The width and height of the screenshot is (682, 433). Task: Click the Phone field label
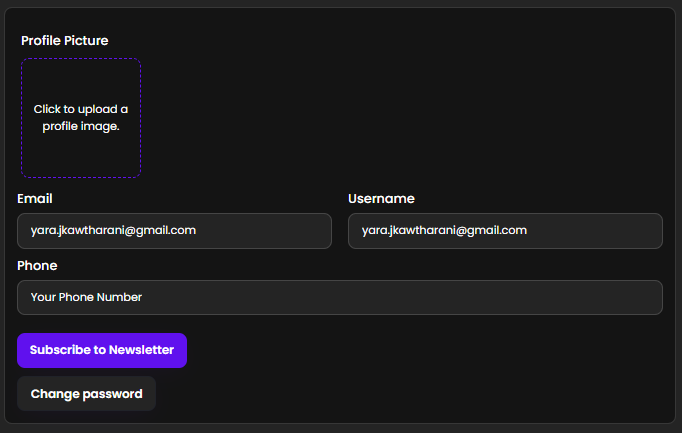click(37, 266)
